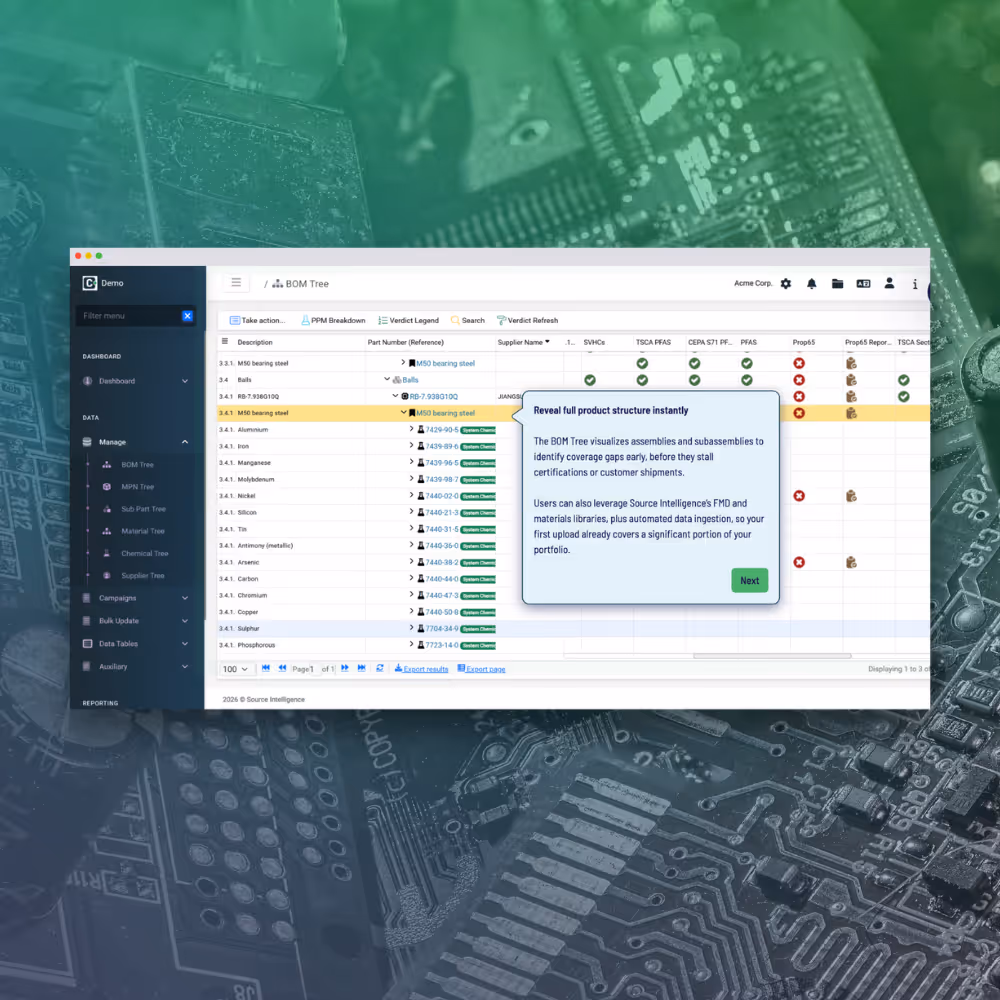This screenshot has height=1000, width=1000.
Task: Click flask icon beside 7429-90-5
Action: 421,430
